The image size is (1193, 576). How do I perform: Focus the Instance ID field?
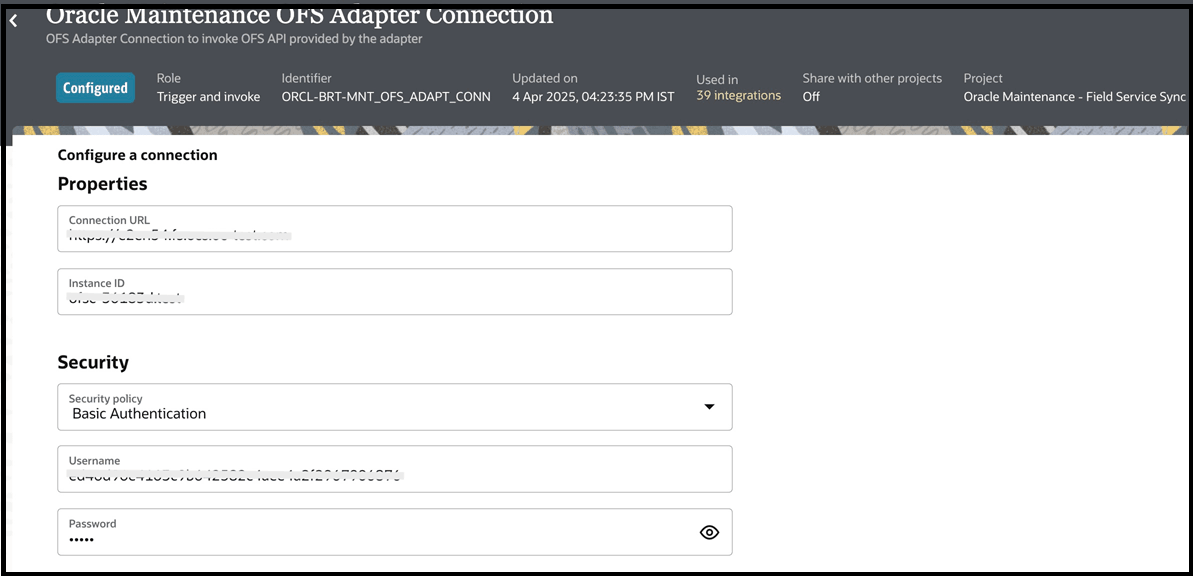[395, 291]
